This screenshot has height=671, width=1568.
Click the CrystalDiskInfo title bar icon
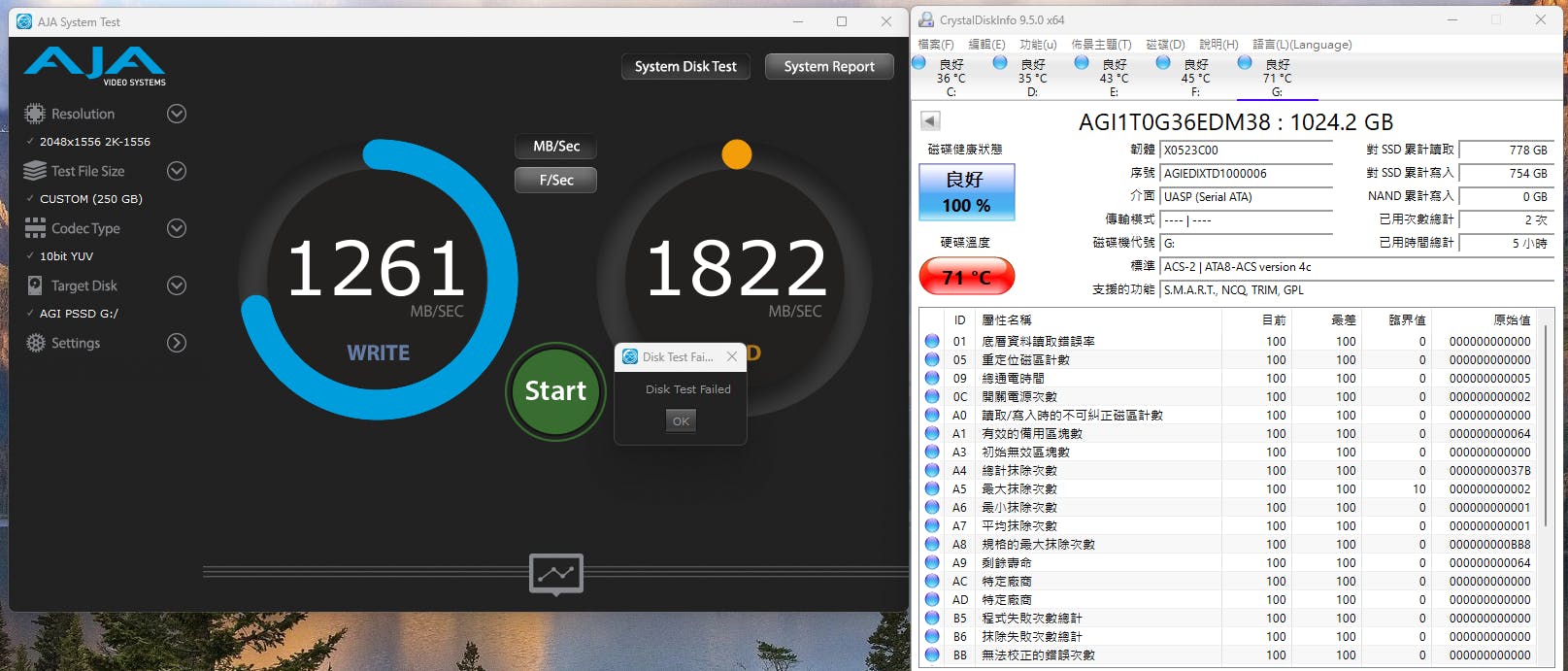pyautogui.click(x=926, y=19)
